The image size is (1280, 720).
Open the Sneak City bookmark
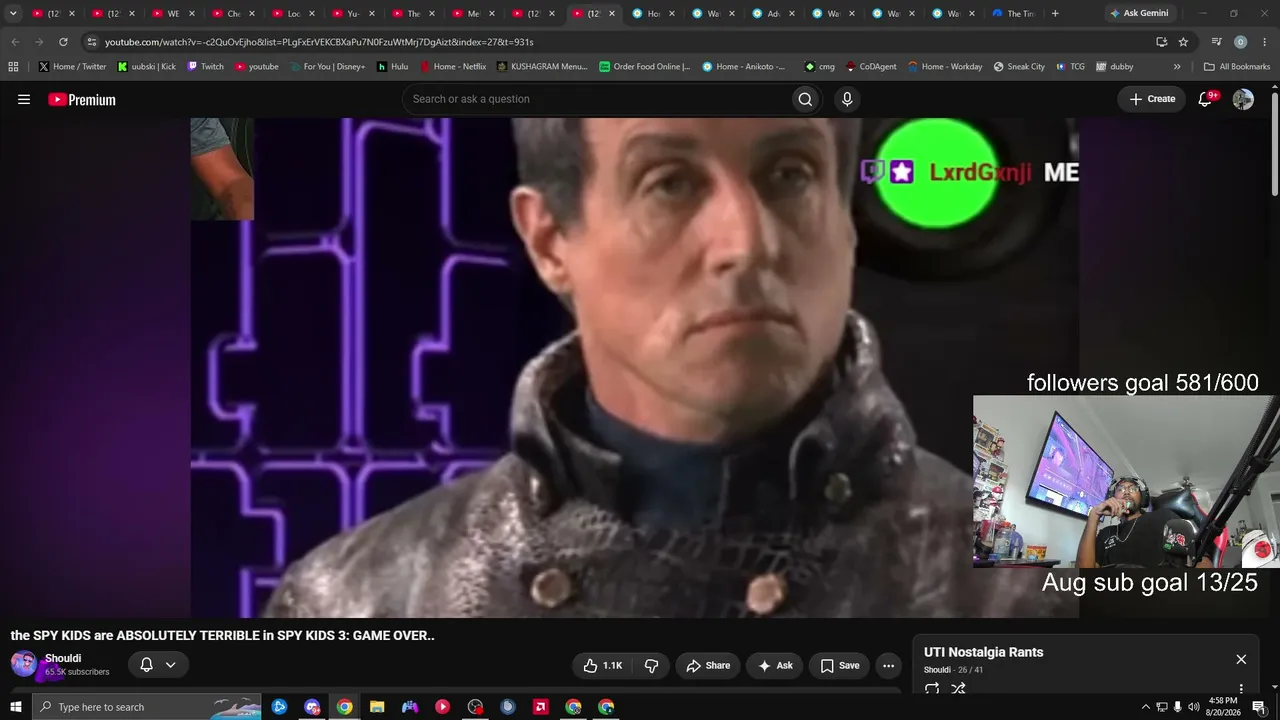pos(1019,67)
